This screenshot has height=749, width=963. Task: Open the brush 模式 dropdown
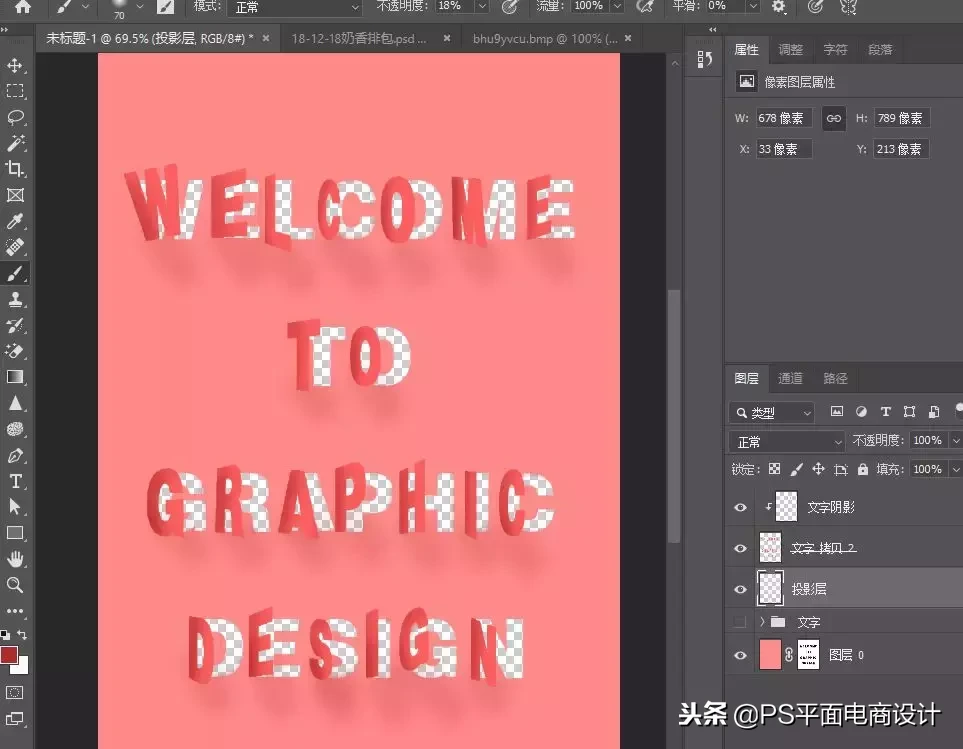coord(294,7)
